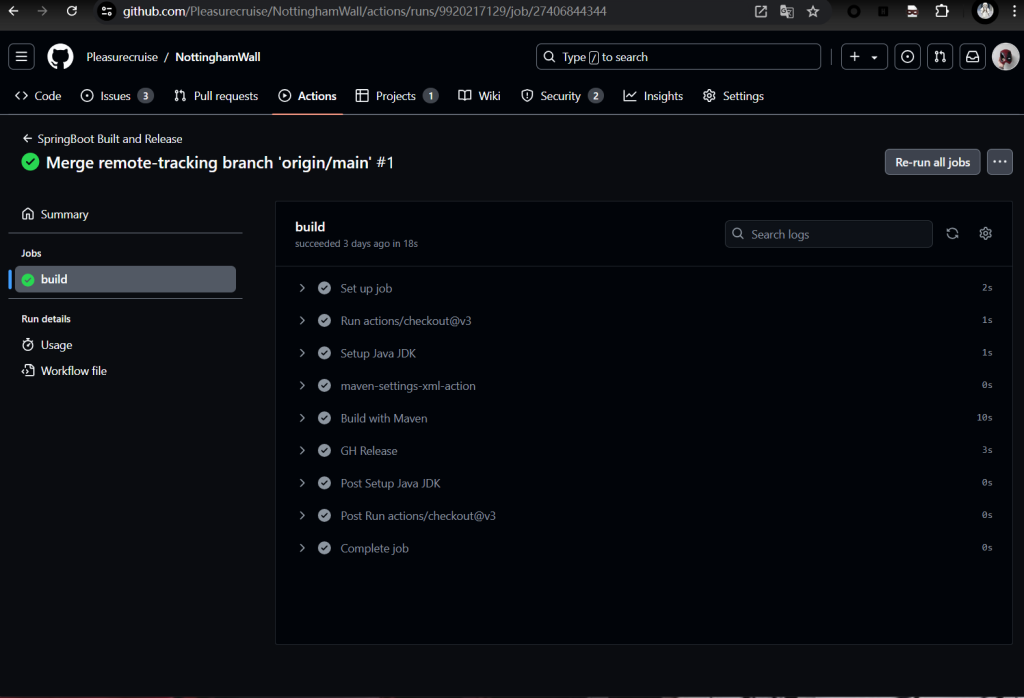1024x698 pixels.
Task: Open the more actions ellipsis button
Action: coord(1000,162)
